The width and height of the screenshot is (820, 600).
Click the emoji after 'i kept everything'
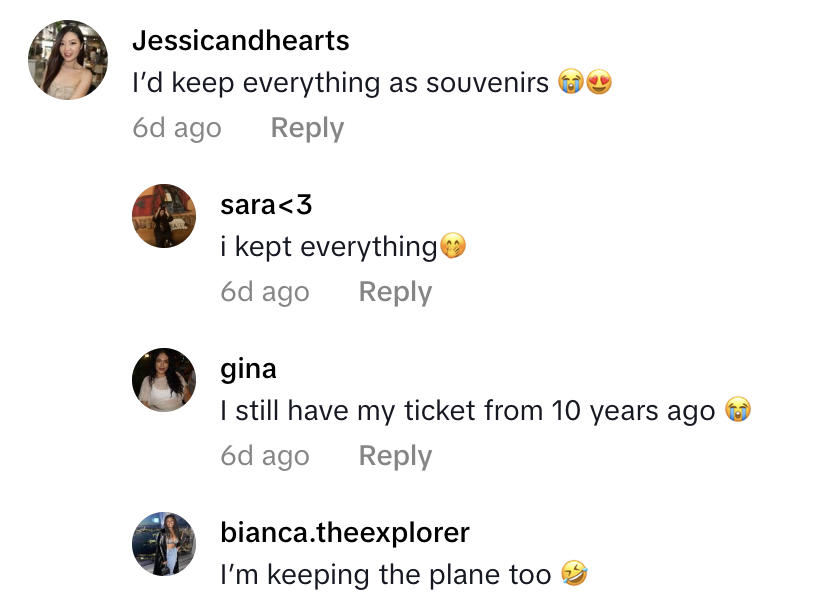(x=453, y=247)
